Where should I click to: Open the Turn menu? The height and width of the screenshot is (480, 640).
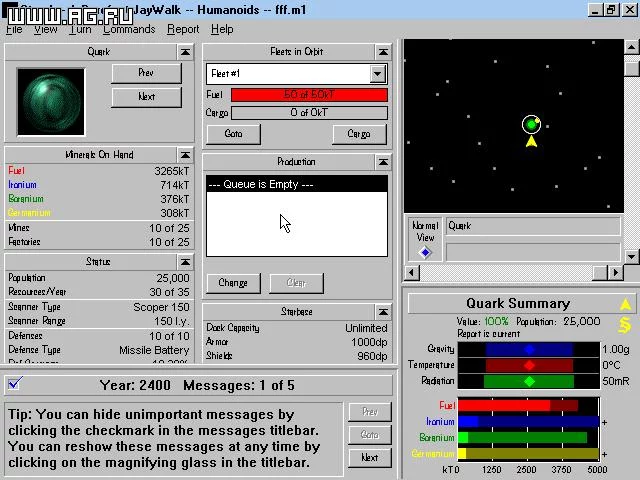pyautogui.click(x=80, y=29)
